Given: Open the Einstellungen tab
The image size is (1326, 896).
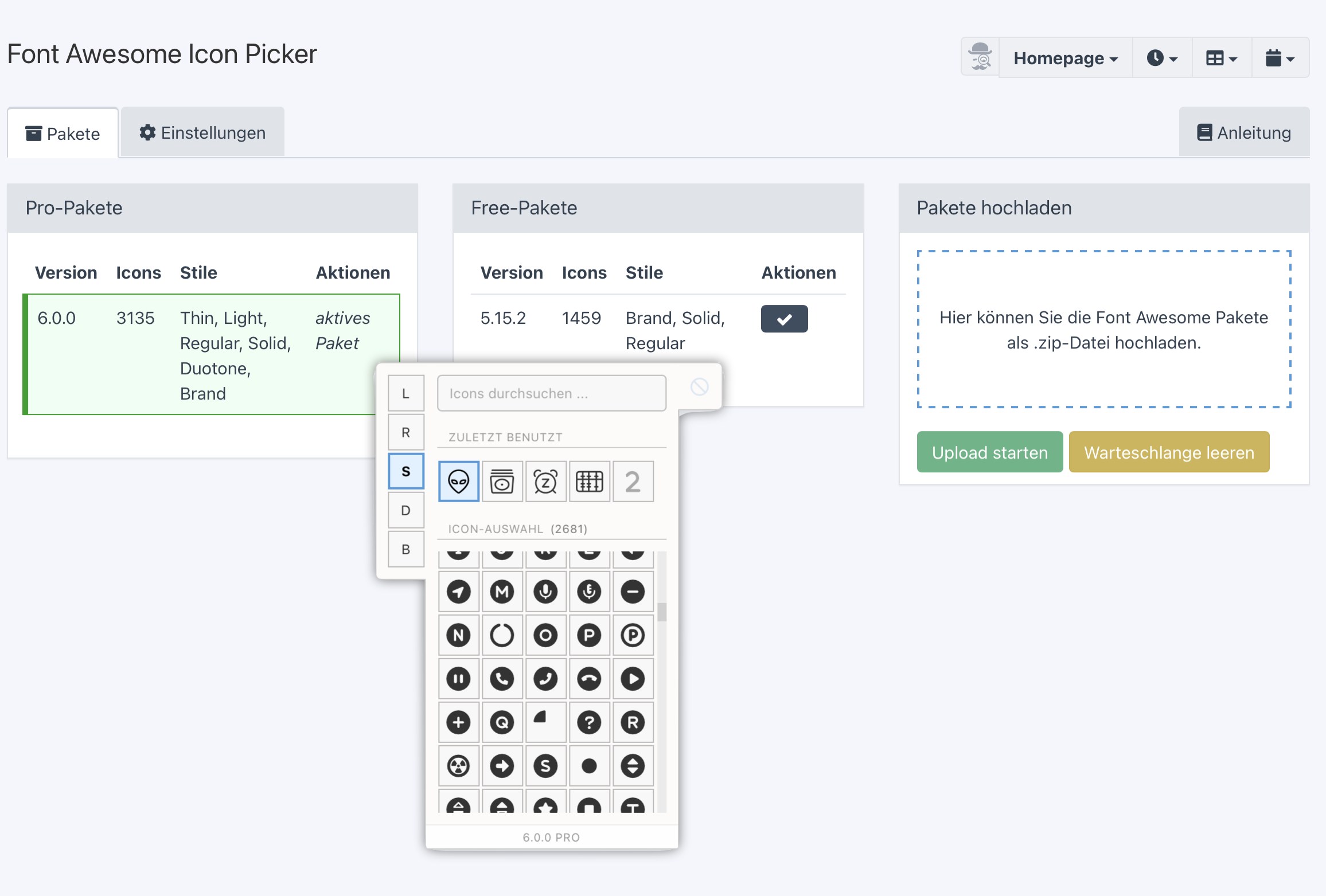Looking at the screenshot, I should click(202, 132).
